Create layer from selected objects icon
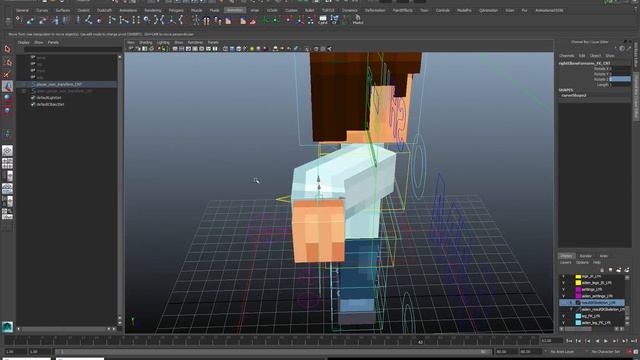Image resolution: width=640 pixels, height=360 pixels. click(627, 270)
